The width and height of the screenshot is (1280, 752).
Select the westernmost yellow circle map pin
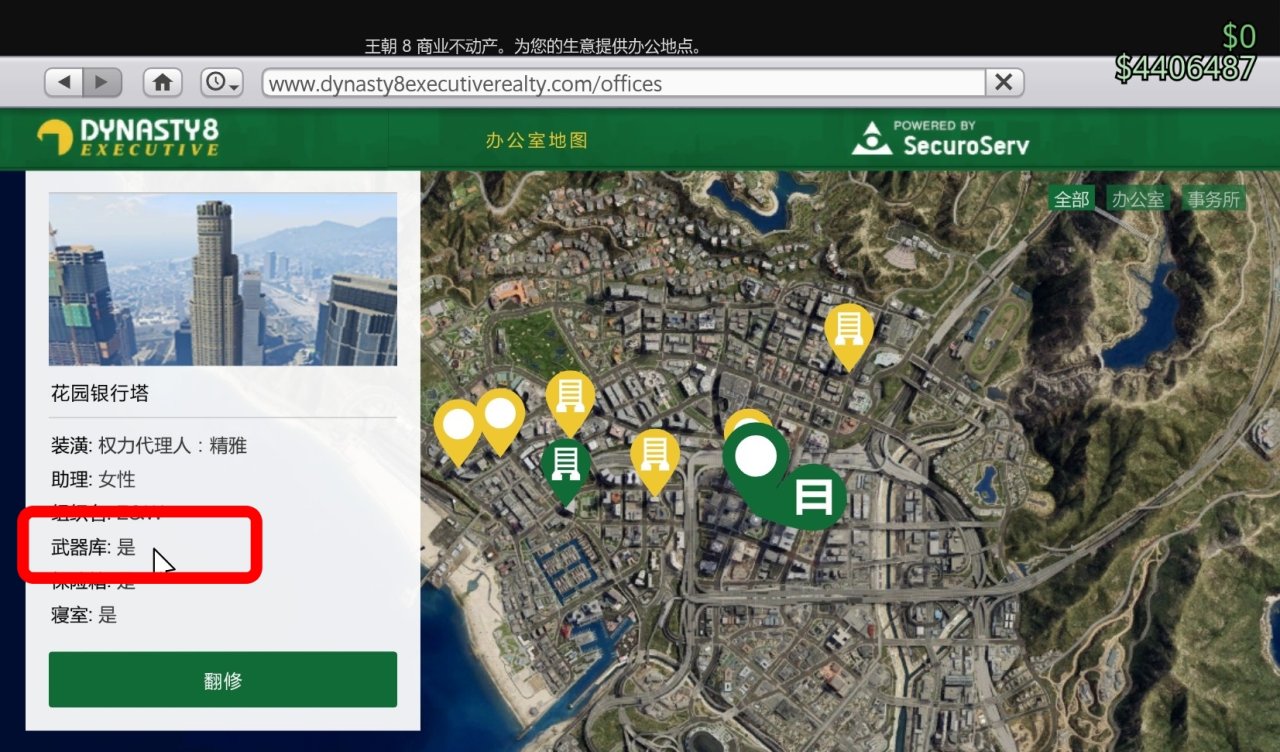[x=458, y=430]
